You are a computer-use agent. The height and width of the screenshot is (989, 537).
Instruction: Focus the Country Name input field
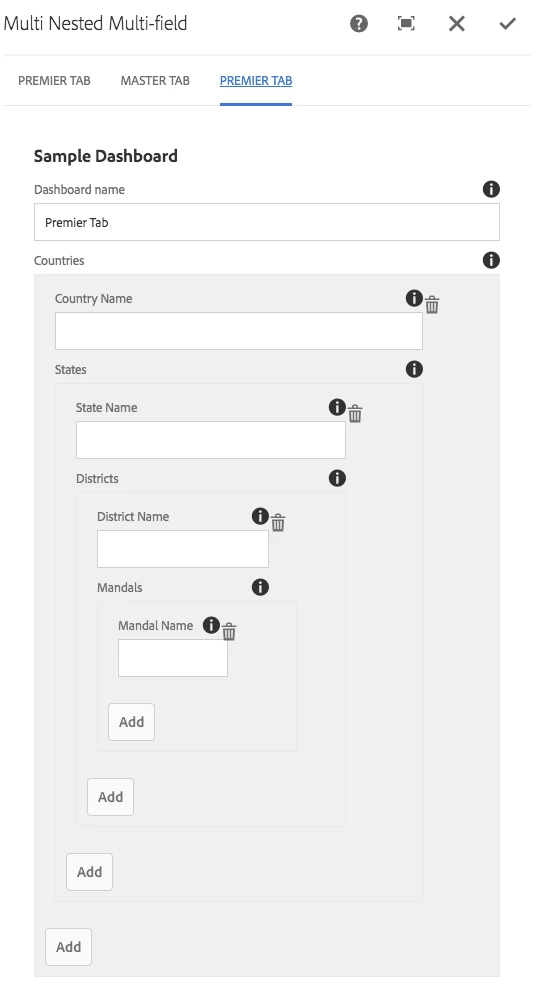point(239,331)
